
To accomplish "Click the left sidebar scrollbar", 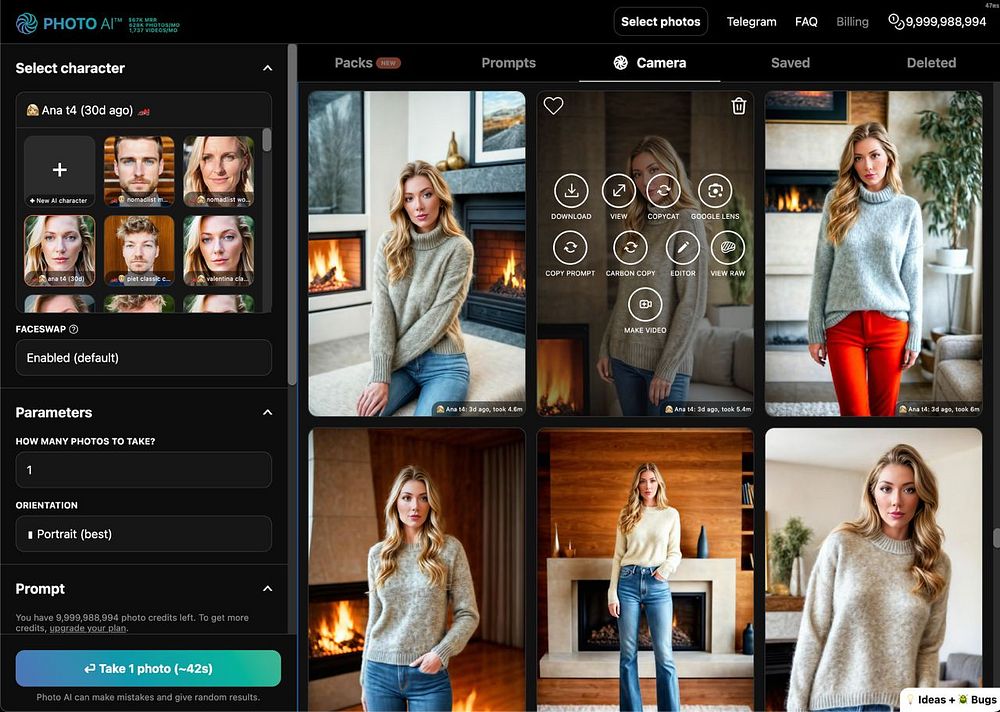I will (x=292, y=214).
